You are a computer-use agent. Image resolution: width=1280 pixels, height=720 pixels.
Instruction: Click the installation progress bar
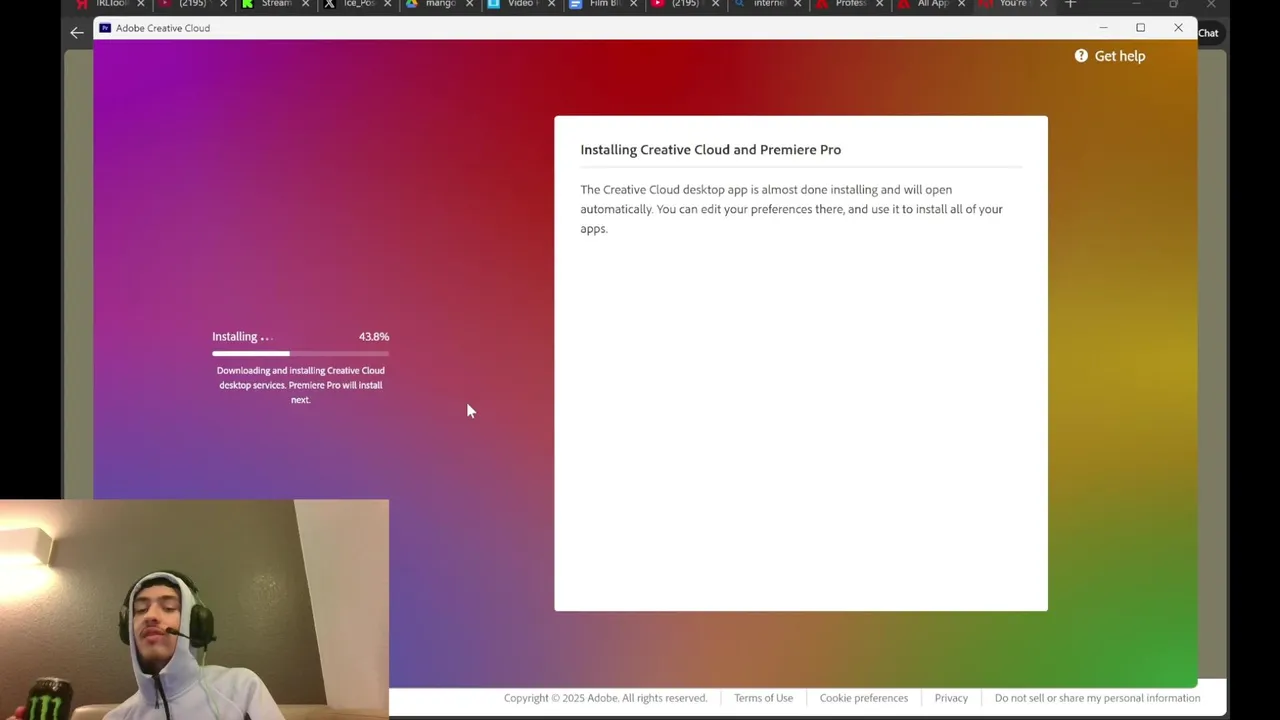tap(300, 353)
